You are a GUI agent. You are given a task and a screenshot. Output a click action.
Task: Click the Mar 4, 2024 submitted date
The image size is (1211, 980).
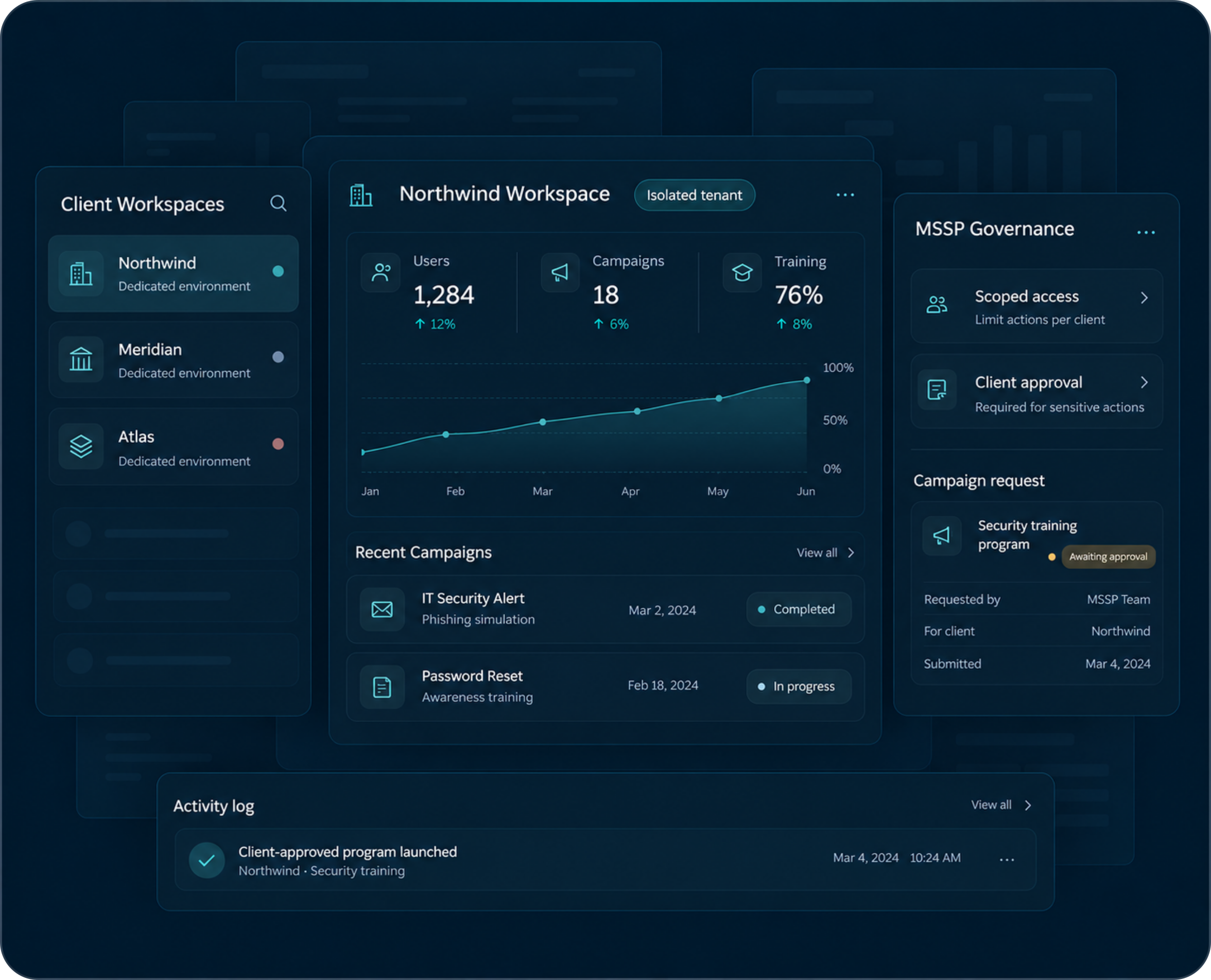click(1118, 664)
